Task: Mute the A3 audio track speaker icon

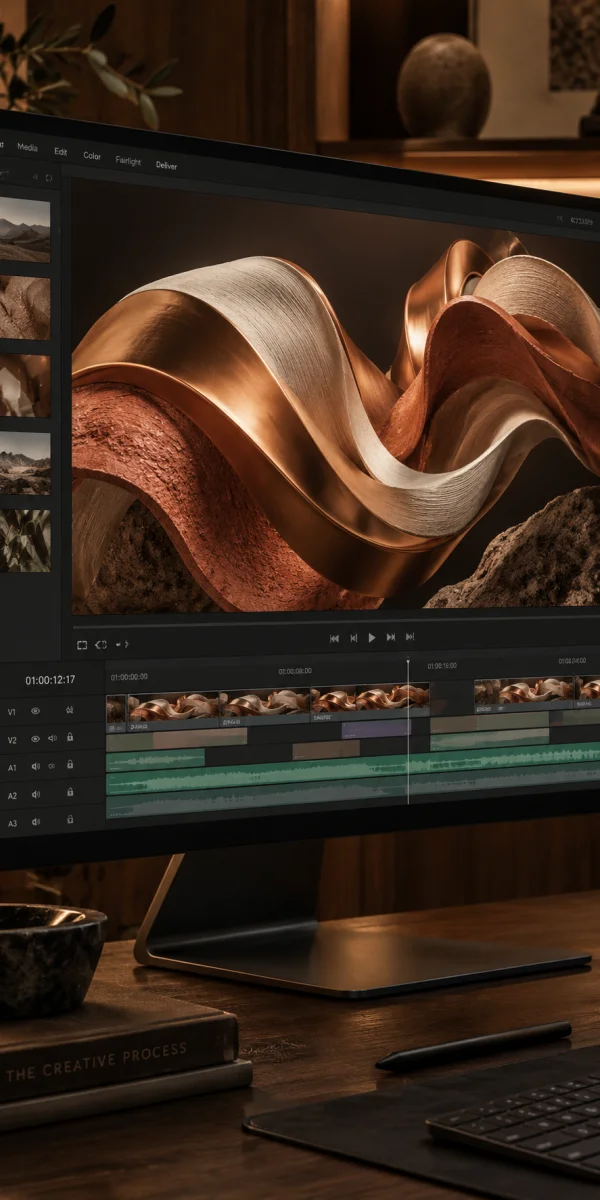Action: pos(36,822)
